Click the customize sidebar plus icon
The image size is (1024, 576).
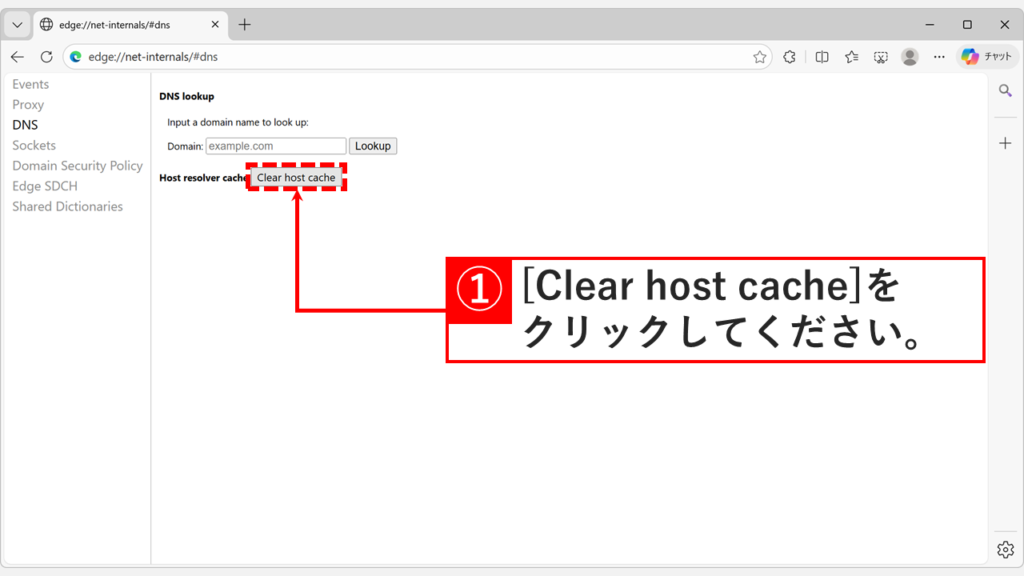tap(1005, 143)
